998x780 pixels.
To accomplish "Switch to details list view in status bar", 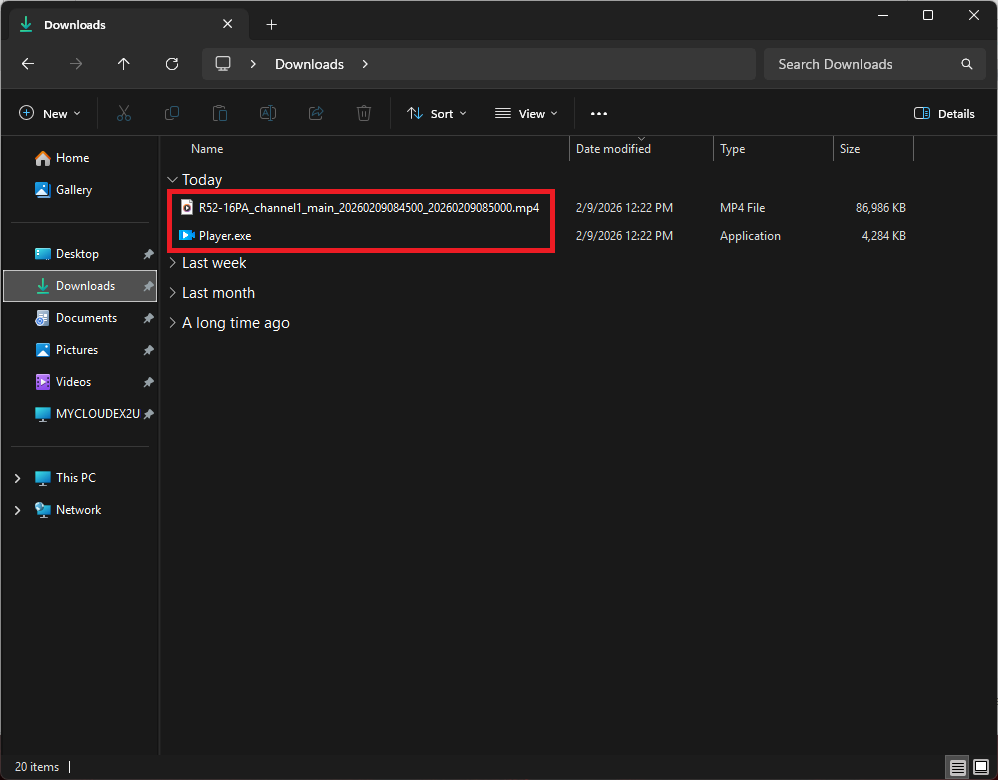I will tap(958, 767).
